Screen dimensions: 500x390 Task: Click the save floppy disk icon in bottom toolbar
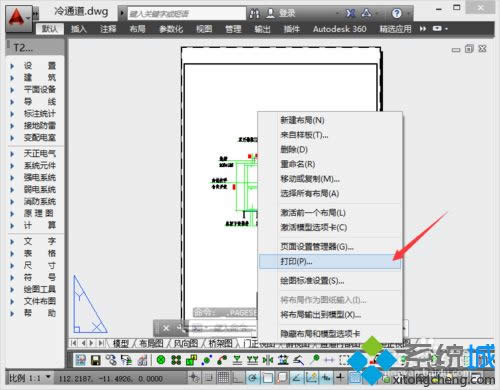[96, 360]
